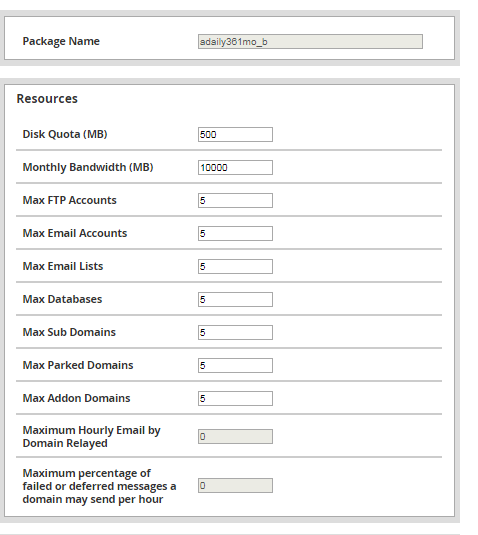Click the Package Name text field
This screenshot has width=478, height=535.
tap(310, 42)
